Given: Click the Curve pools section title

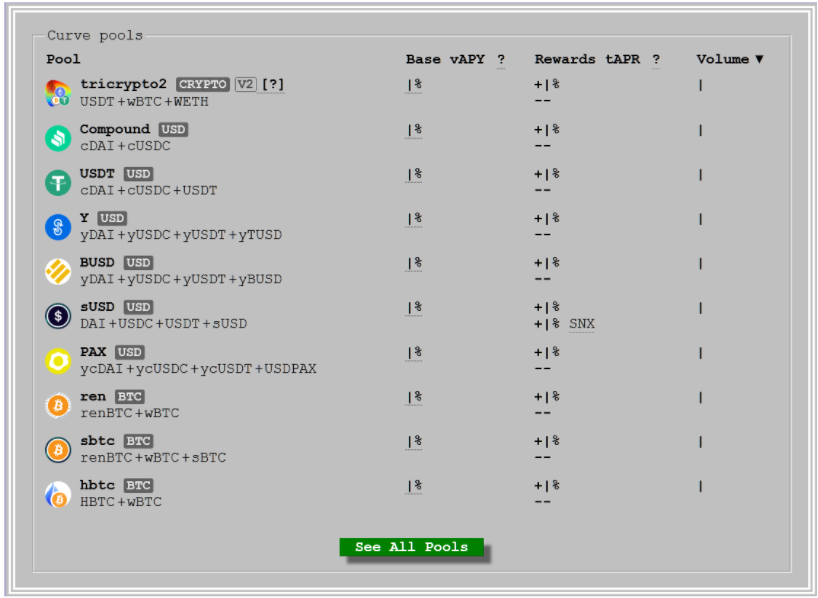Looking at the screenshot, I should click(x=94, y=35).
